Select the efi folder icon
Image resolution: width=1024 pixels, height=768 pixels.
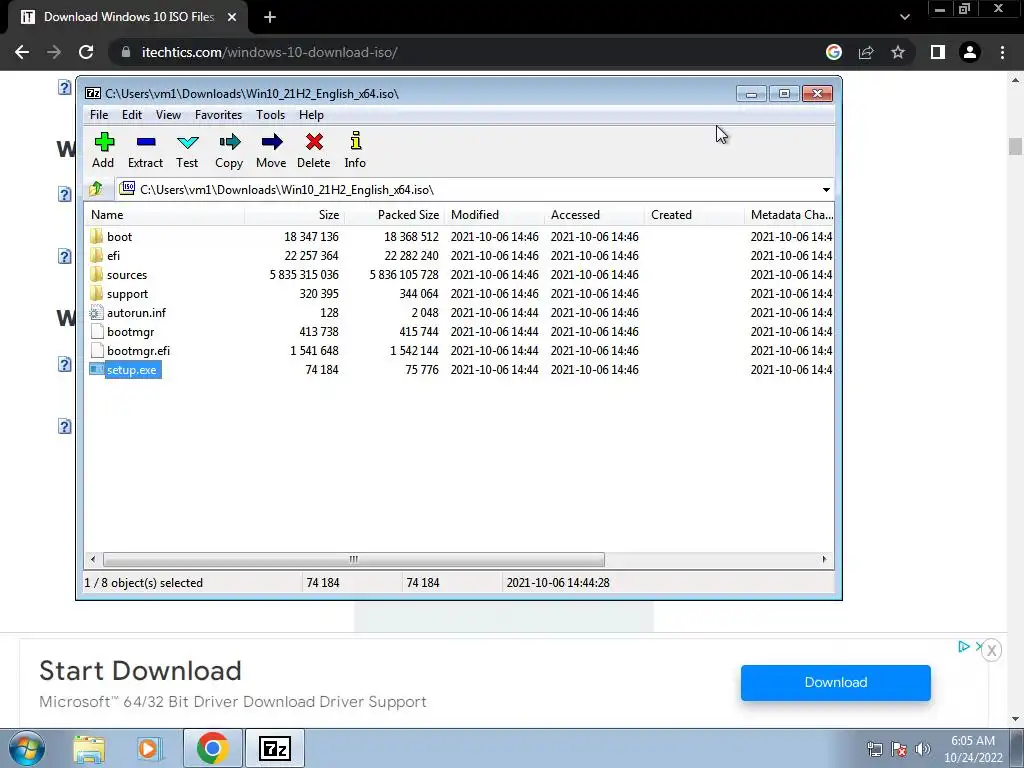coord(97,255)
